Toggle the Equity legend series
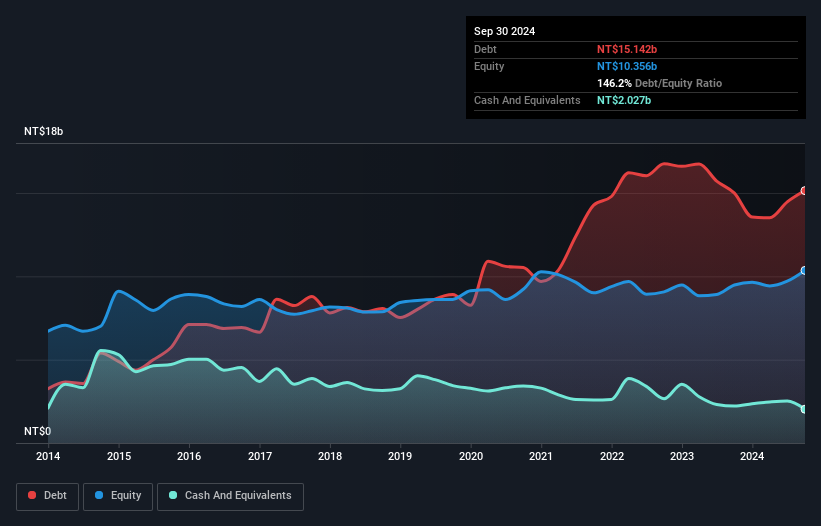Screen dimensions: 821x526 click(x=119, y=495)
